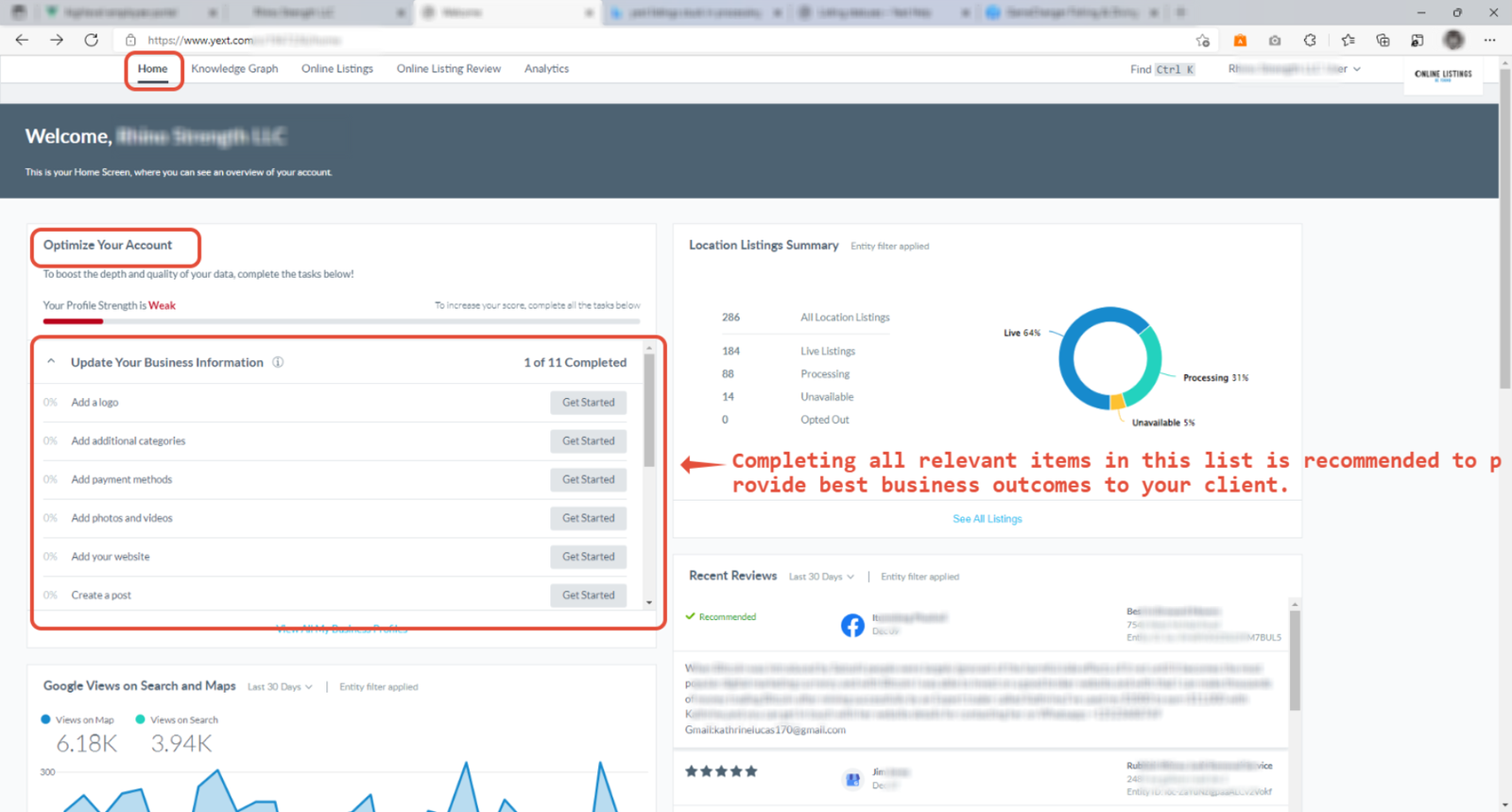Open Google Views Last 30 Days dropdown
The height and width of the screenshot is (812, 1512).
280,687
